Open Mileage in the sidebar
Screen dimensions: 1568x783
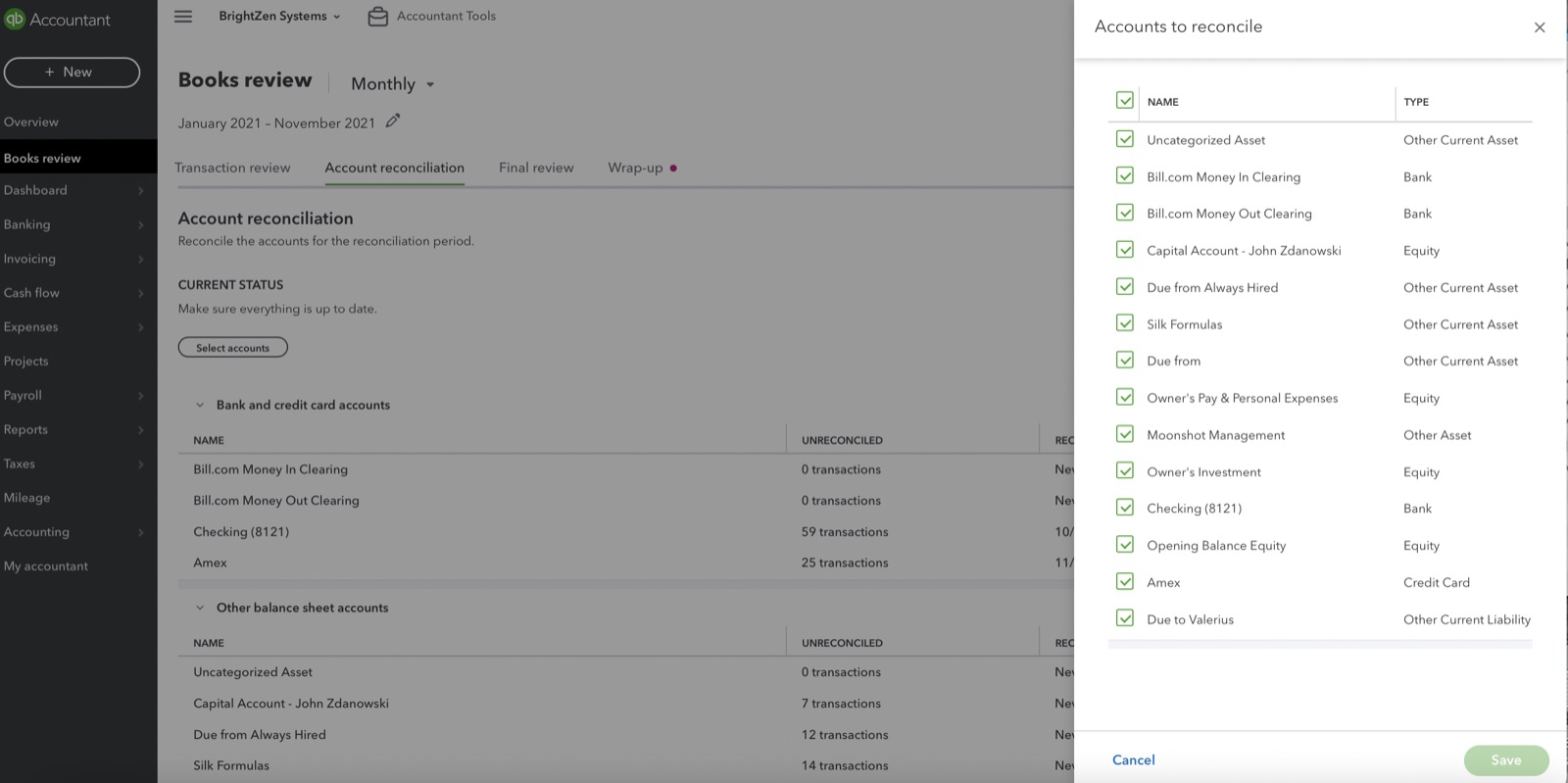(x=26, y=498)
